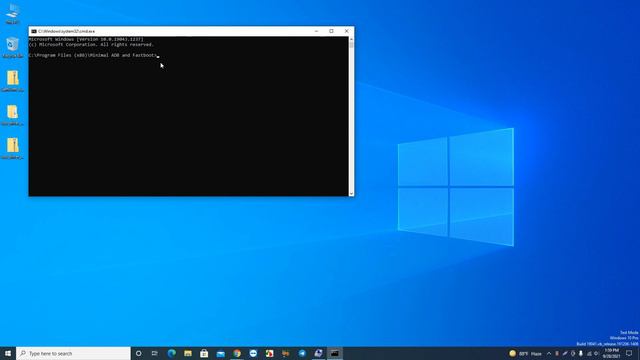
Task: Minimize the cmd.exe window
Action: point(316,31)
